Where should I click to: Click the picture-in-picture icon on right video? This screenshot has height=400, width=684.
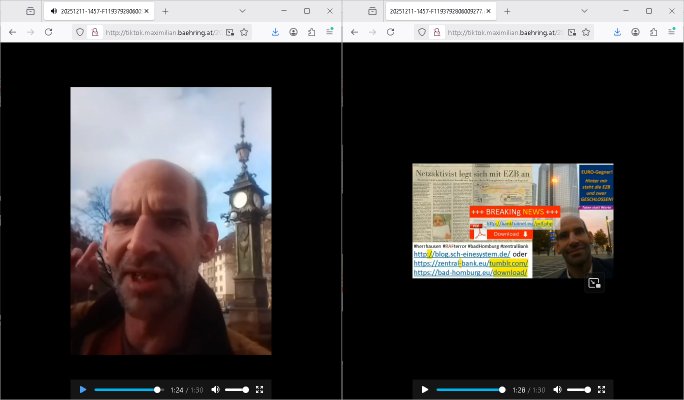click(594, 283)
